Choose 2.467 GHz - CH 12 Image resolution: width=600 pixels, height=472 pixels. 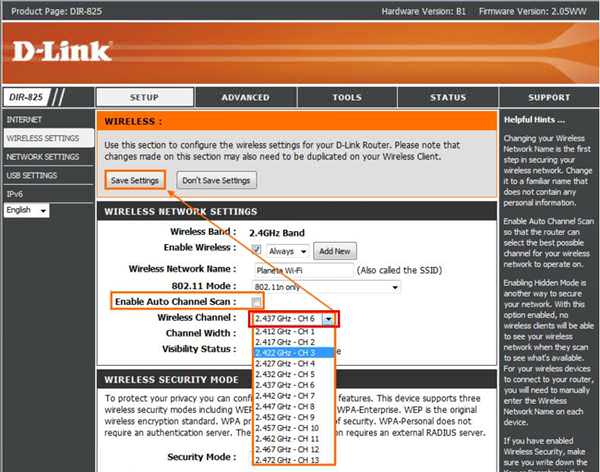pos(294,449)
